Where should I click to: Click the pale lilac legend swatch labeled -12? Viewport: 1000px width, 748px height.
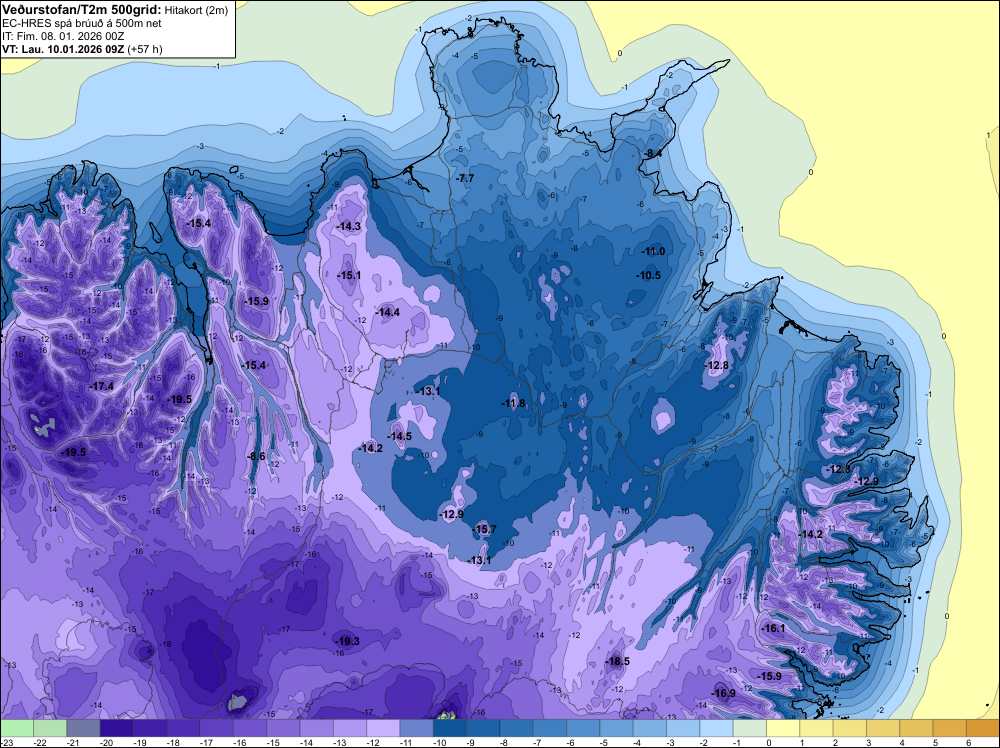click(x=383, y=728)
